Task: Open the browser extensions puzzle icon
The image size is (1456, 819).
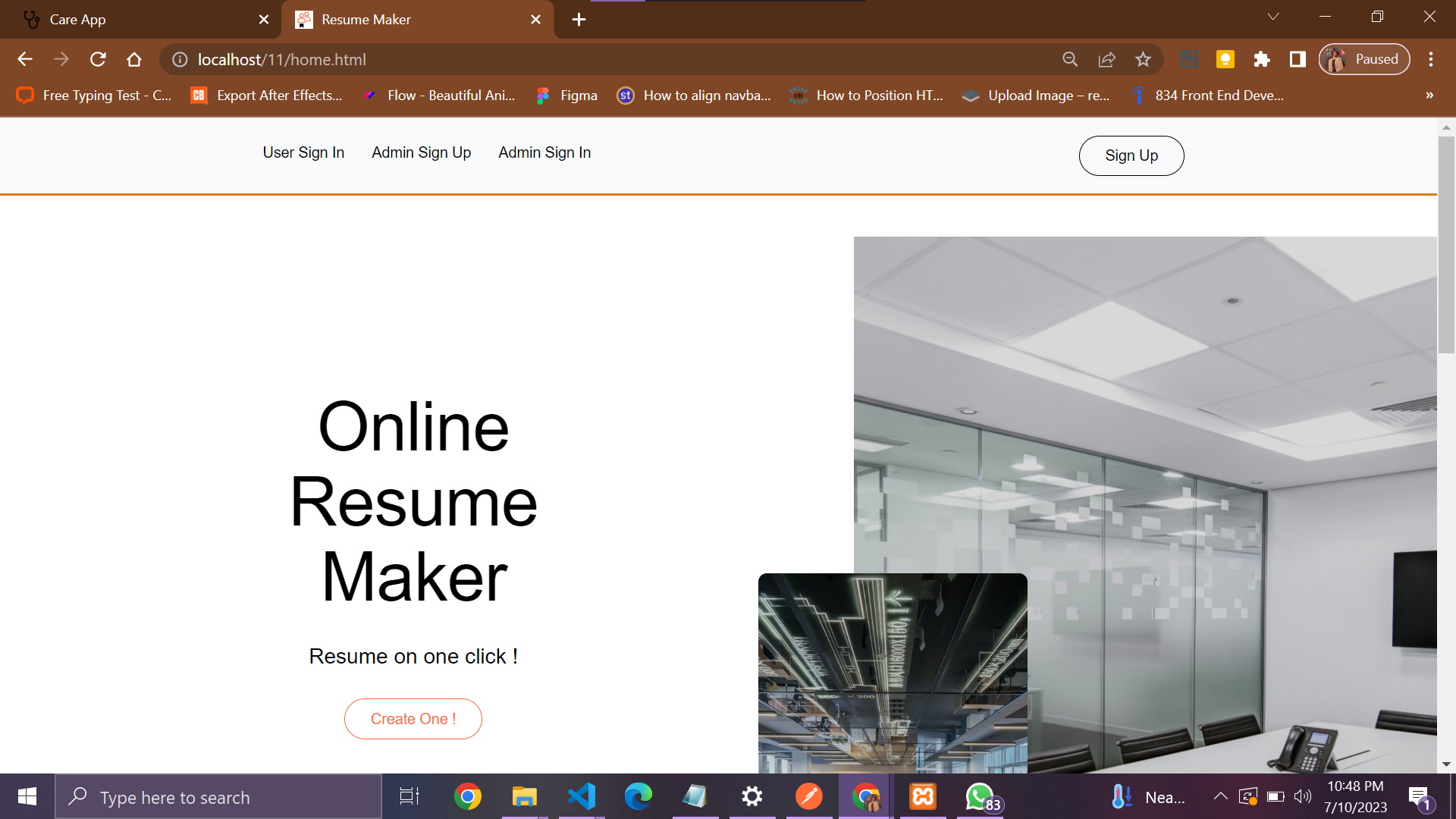Action: tap(1261, 59)
